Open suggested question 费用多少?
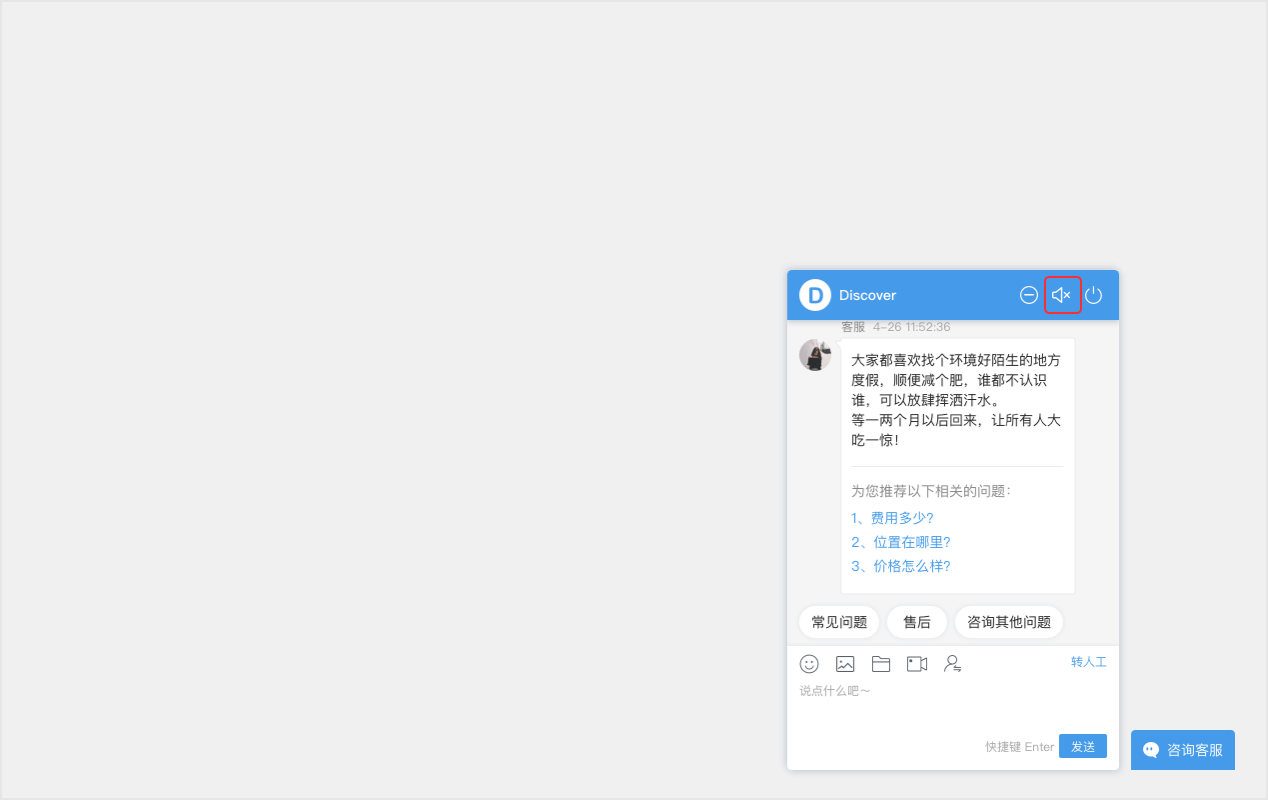The image size is (1268, 800). pyautogui.click(x=892, y=518)
